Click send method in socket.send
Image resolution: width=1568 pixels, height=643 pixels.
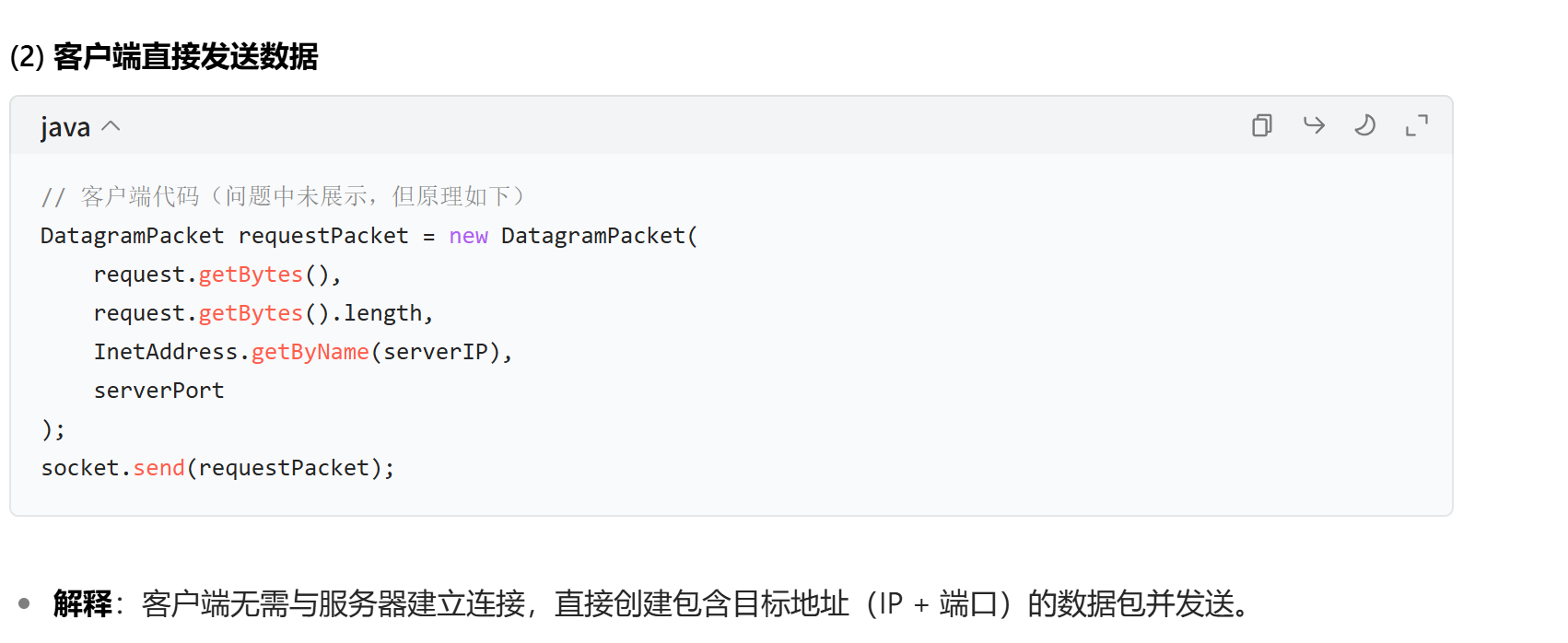point(158,468)
